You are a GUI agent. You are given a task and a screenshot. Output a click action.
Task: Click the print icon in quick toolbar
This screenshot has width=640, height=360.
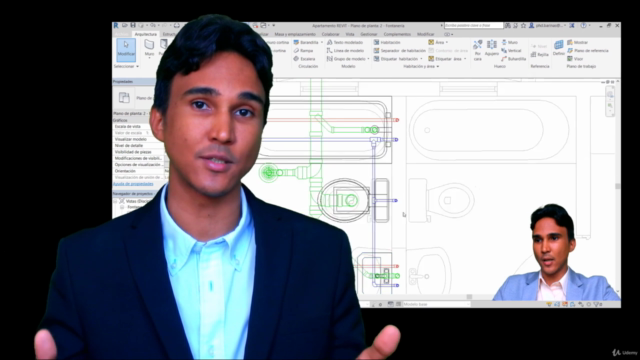(x=176, y=25)
